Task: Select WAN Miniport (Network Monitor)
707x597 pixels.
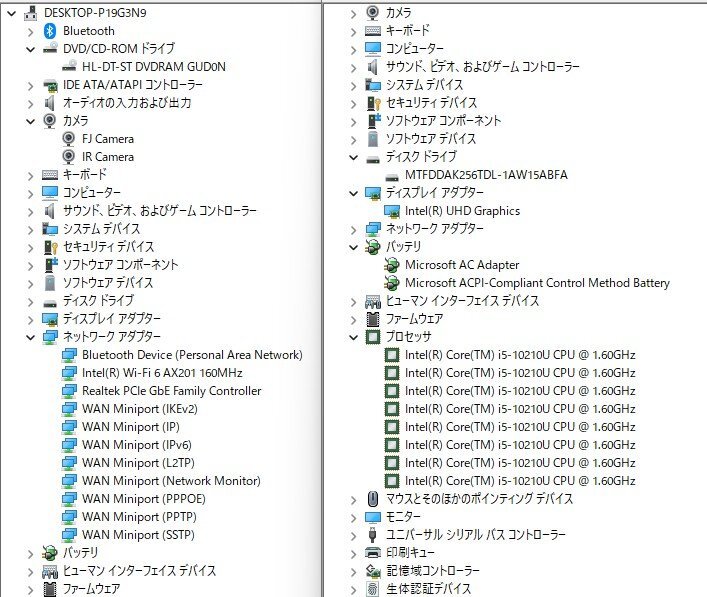Action: 171,481
